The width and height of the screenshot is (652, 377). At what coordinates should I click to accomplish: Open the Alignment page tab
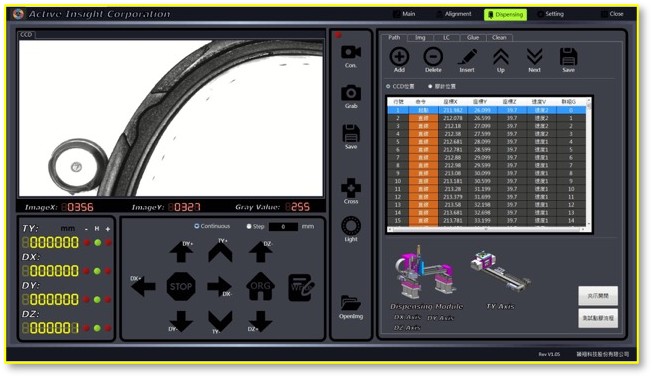tap(454, 14)
